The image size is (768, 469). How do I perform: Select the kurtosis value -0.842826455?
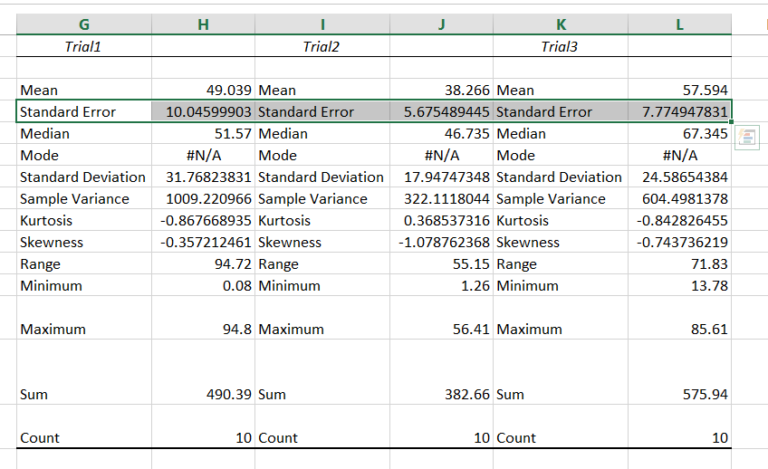point(680,220)
